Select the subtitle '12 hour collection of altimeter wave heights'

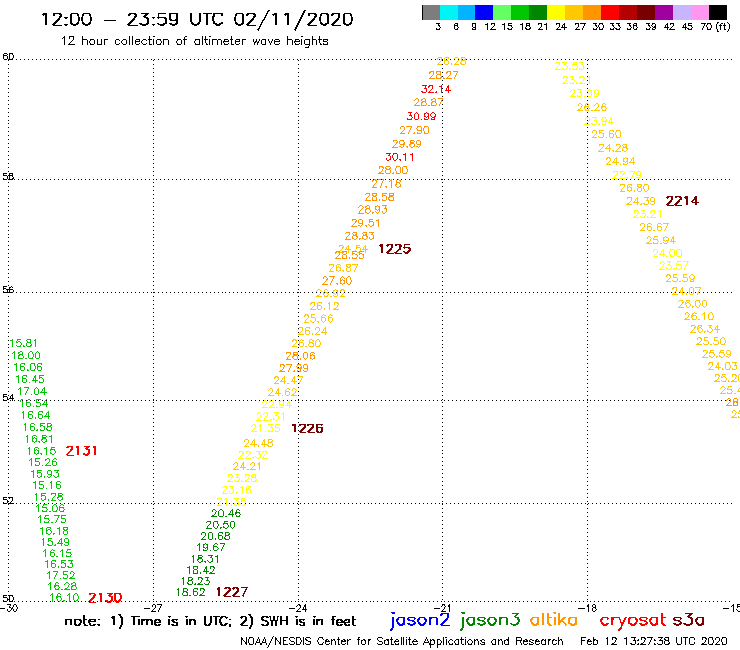point(194,41)
